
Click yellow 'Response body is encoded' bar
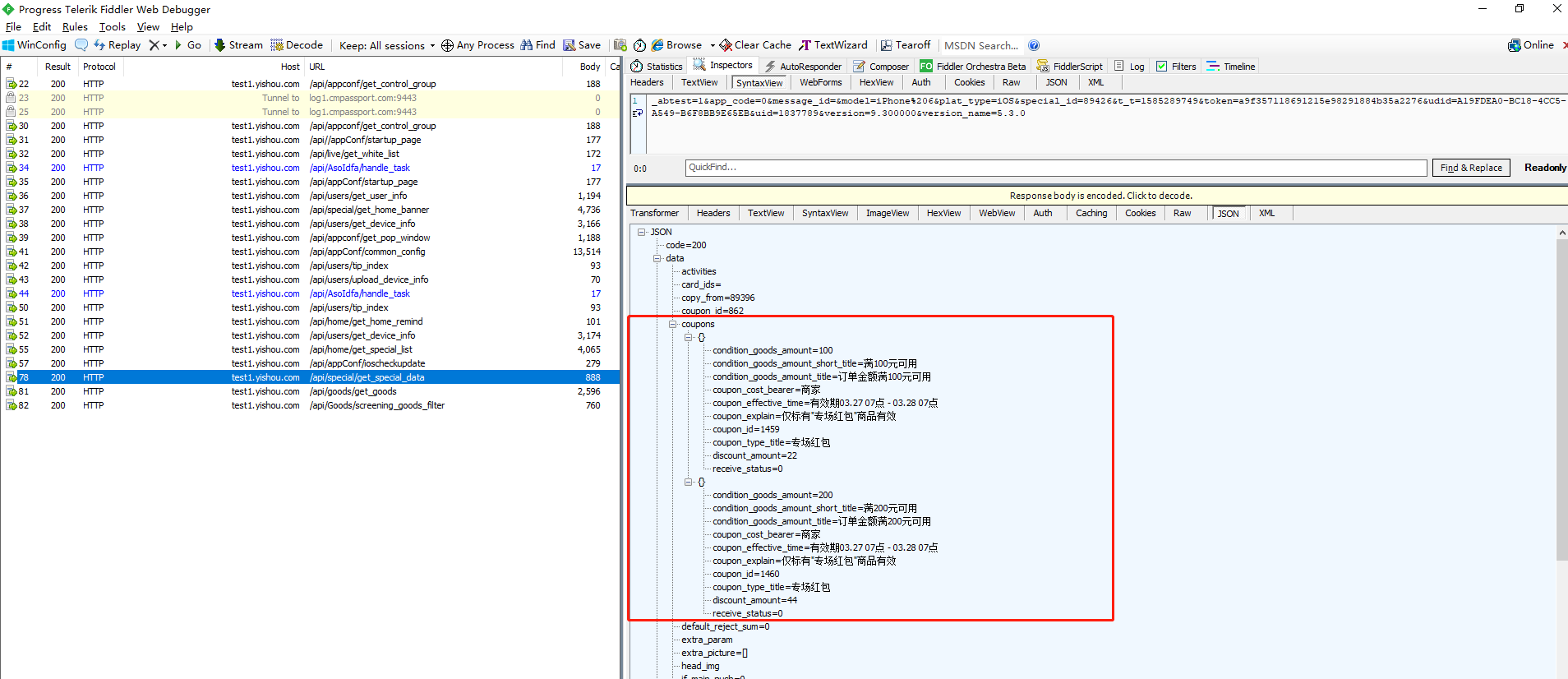[1097, 196]
